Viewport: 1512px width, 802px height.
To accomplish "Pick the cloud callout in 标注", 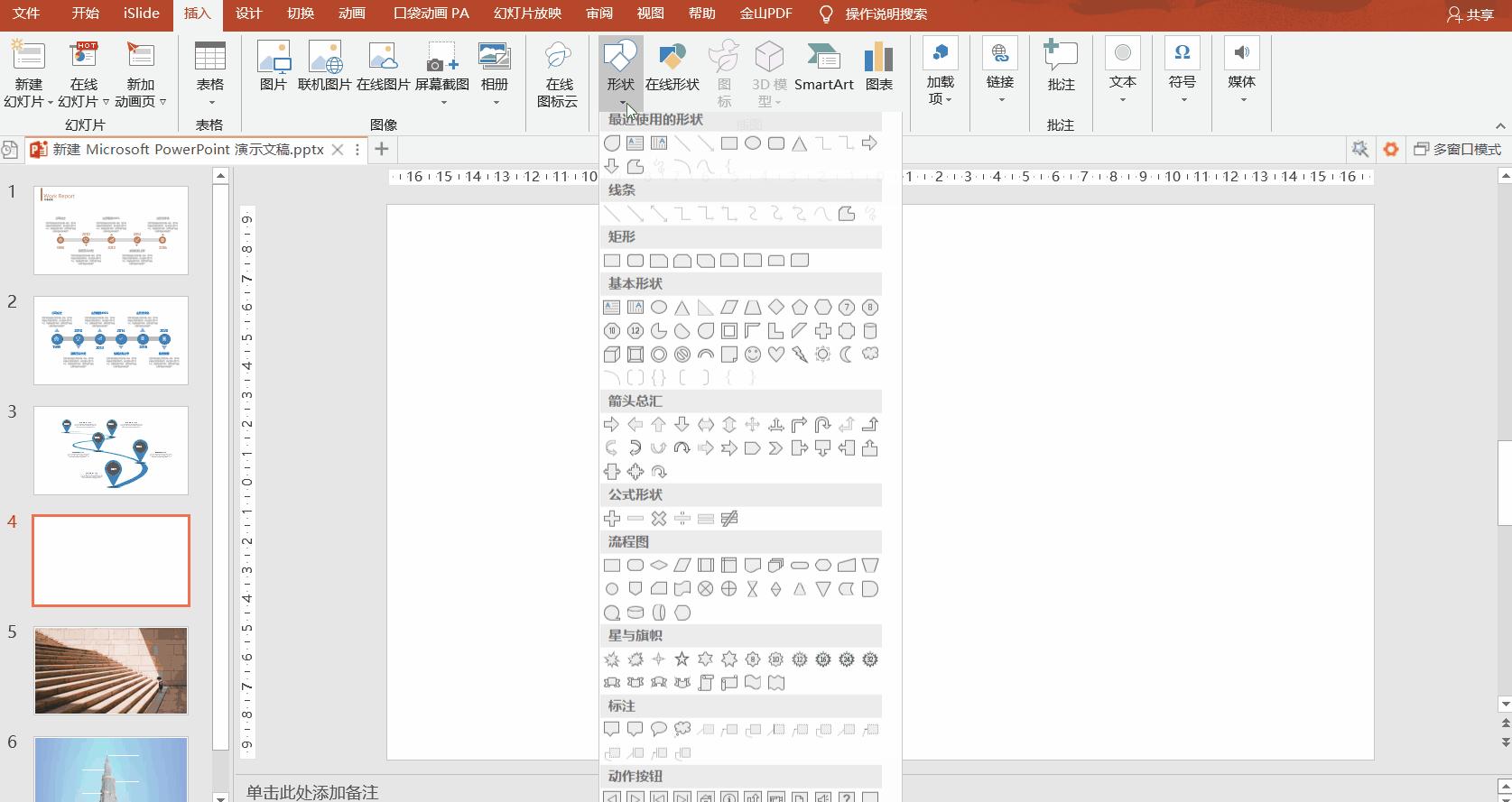I will click(682, 730).
